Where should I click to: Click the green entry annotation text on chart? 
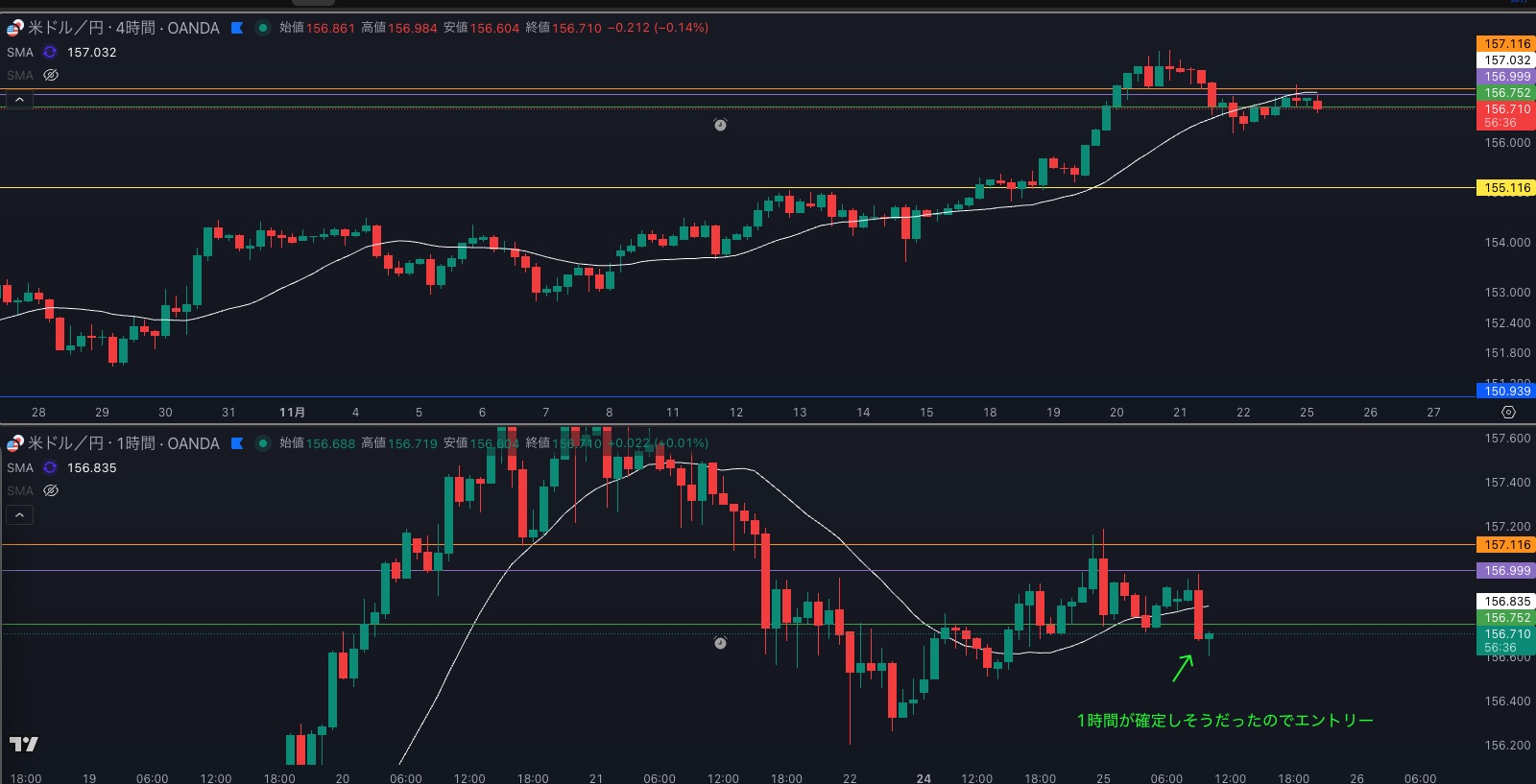tap(1224, 721)
